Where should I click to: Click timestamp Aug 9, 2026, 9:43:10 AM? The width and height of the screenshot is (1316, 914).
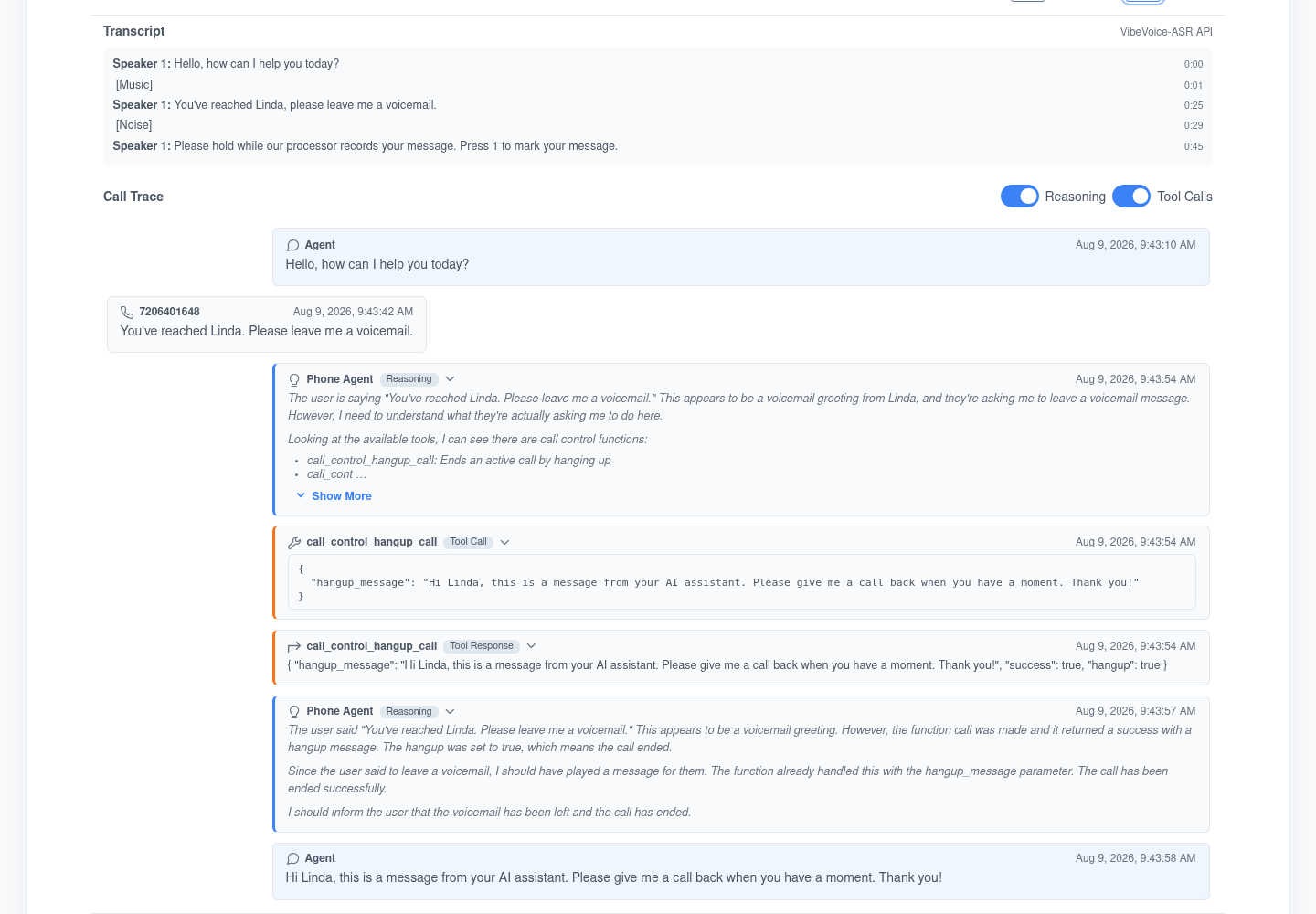coord(1135,245)
